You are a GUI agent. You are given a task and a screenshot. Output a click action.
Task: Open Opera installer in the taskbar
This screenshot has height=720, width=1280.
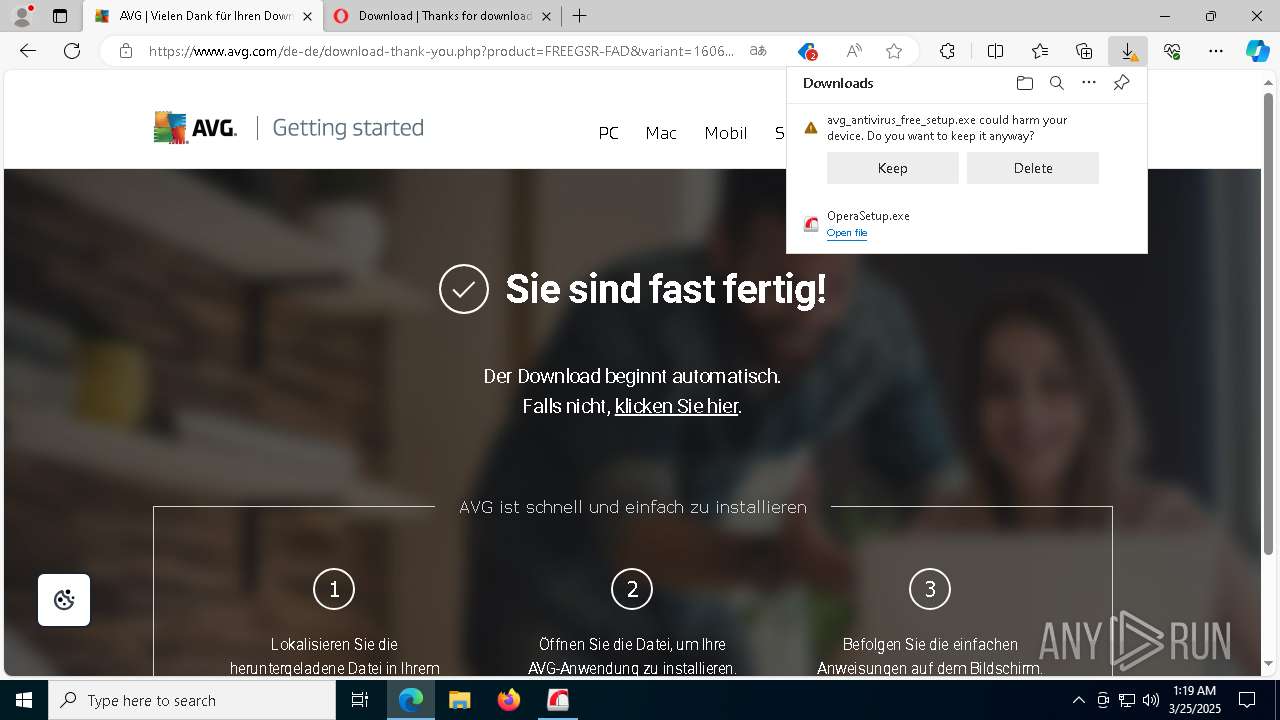(x=558, y=700)
